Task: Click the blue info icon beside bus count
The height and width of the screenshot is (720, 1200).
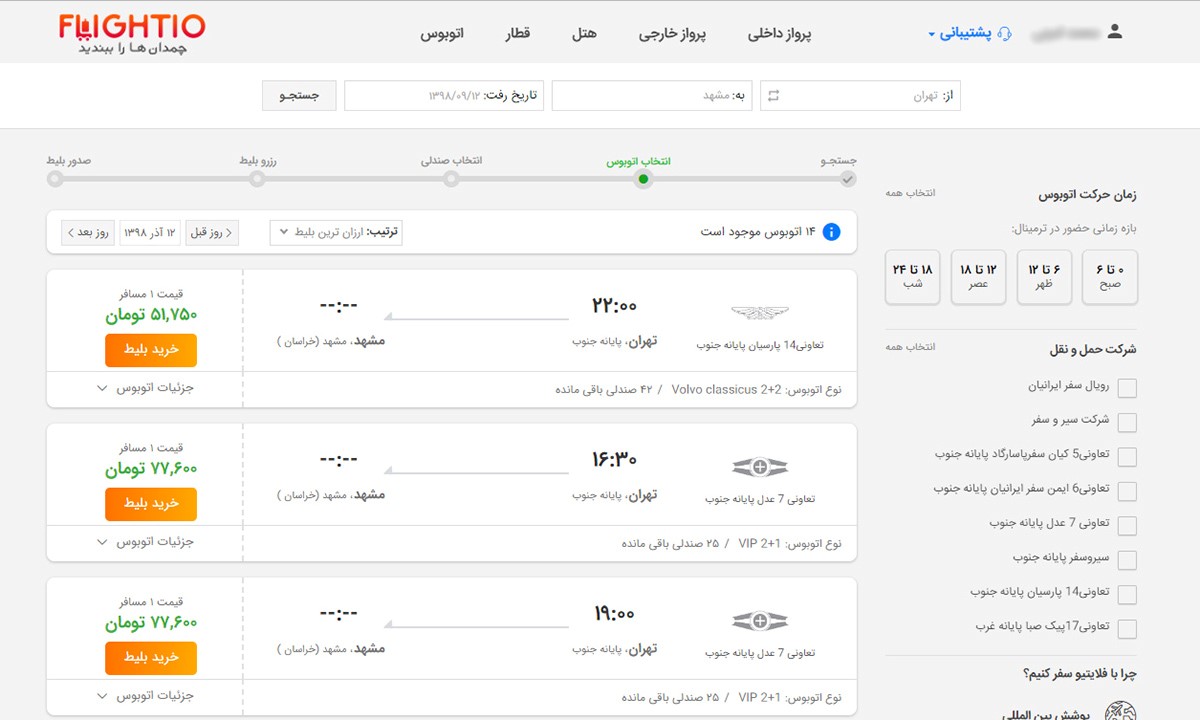Action: coord(831,232)
